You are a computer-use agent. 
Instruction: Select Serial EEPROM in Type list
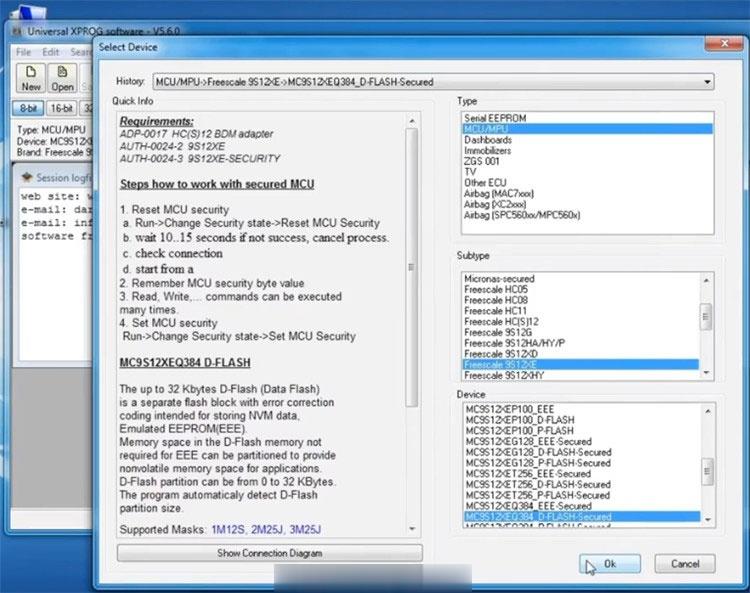click(x=587, y=118)
